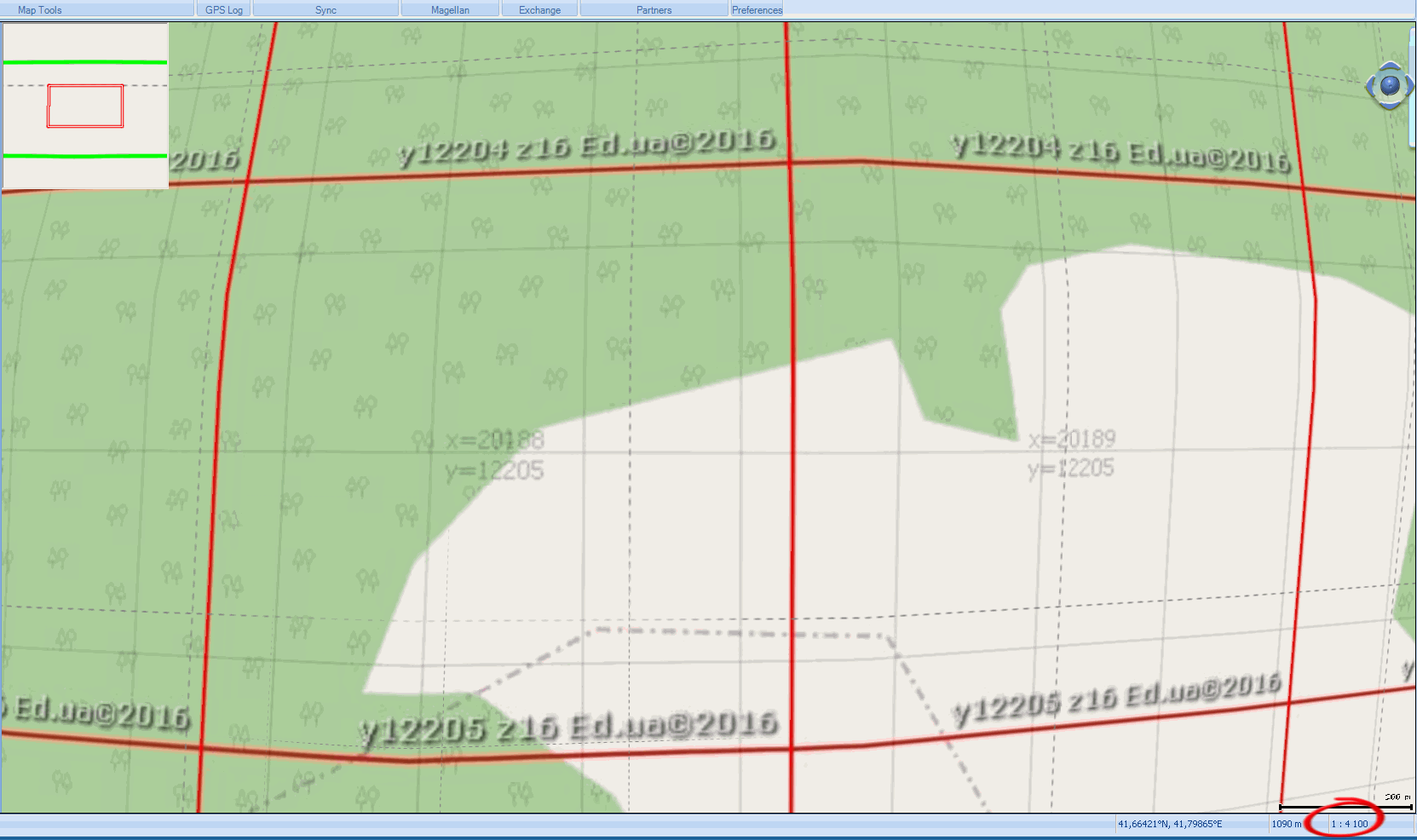Go to the Partners tab

[654, 10]
